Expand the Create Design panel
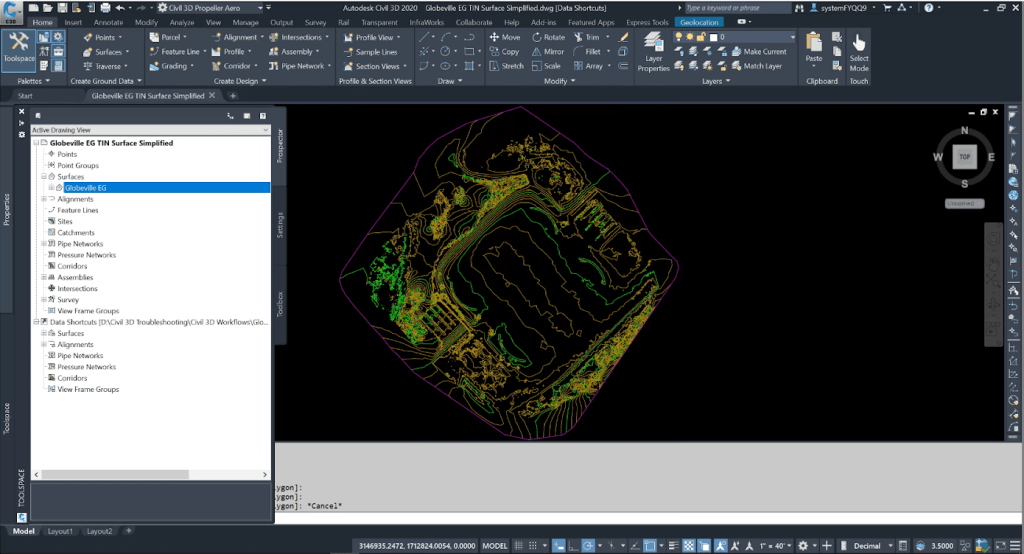 coord(240,81)
